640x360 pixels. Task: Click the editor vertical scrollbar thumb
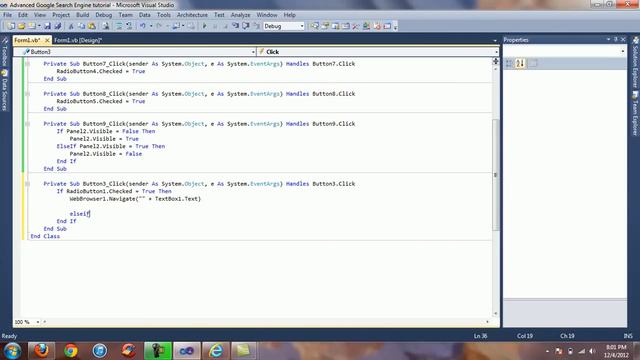point(496,175)
